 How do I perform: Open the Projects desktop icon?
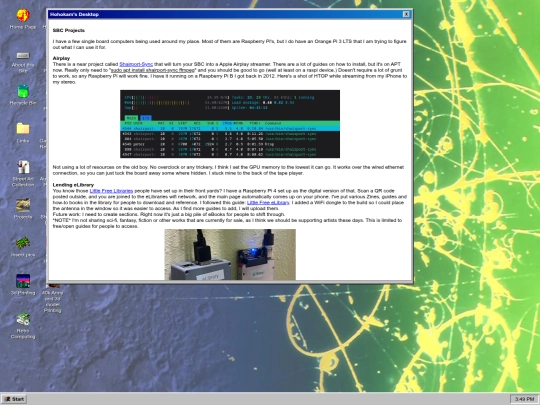click(x=23, y=209)
